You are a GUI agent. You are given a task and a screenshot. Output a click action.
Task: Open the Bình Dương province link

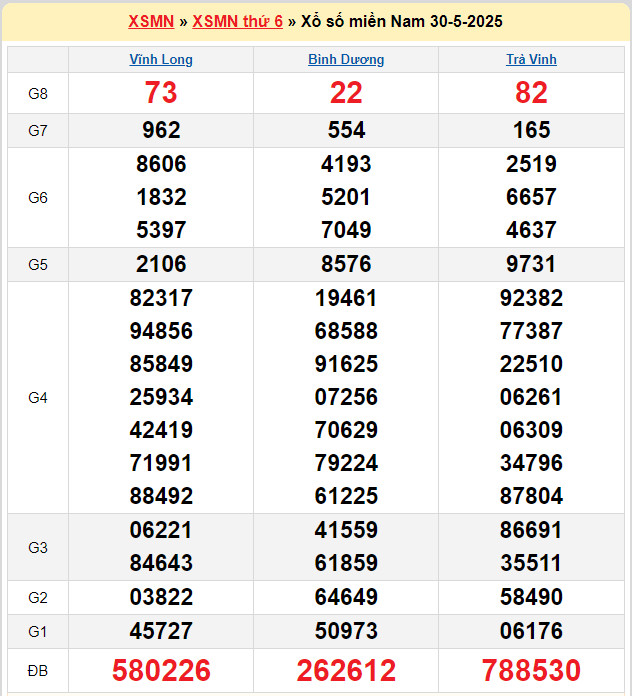(346, 60)
